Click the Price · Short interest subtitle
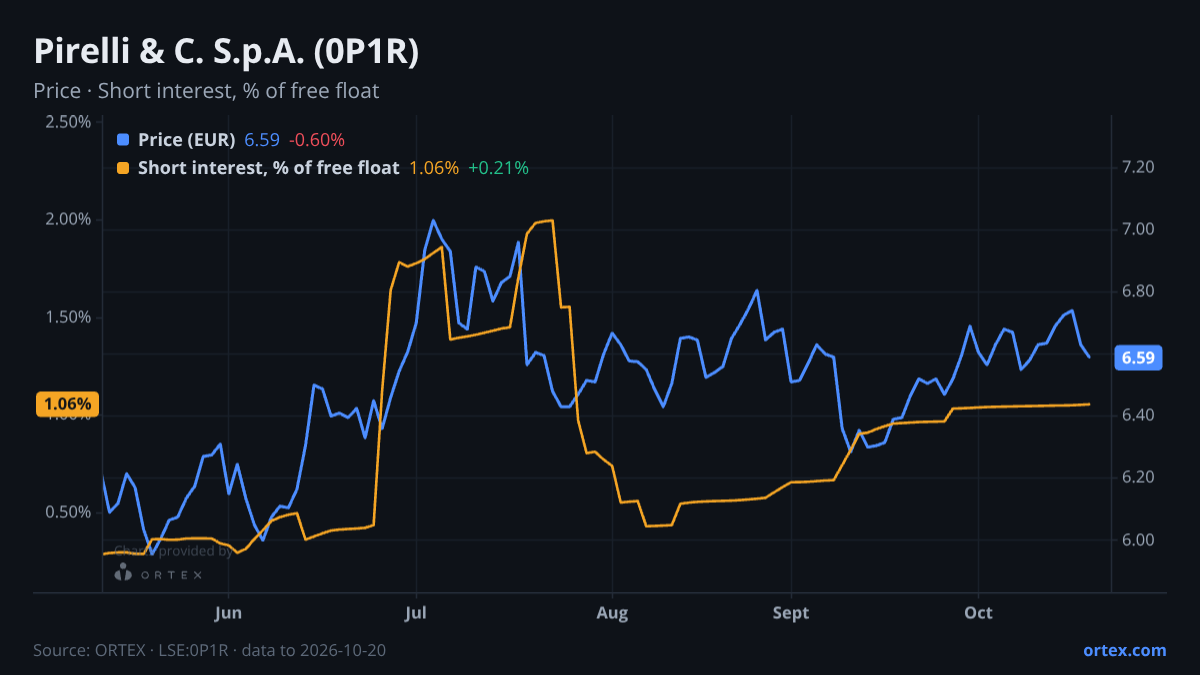The width and height of the screenshot is (1200, 675). [x=206, y=91]
